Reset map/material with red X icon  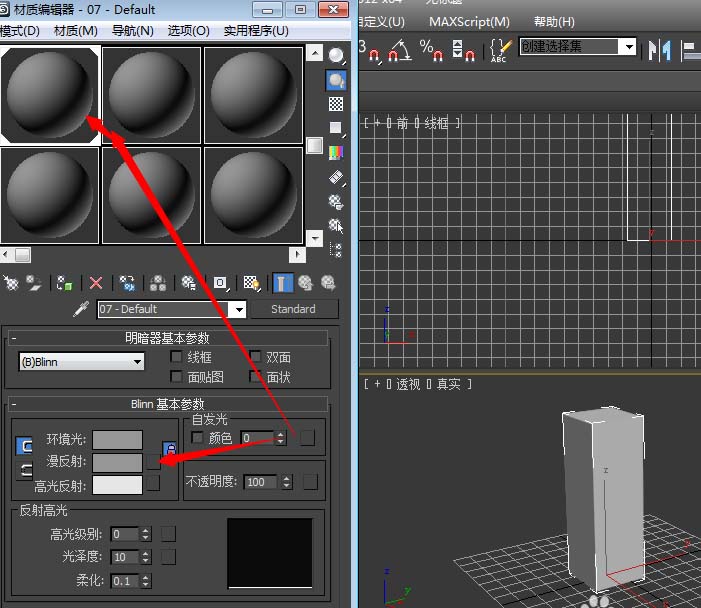96,283
